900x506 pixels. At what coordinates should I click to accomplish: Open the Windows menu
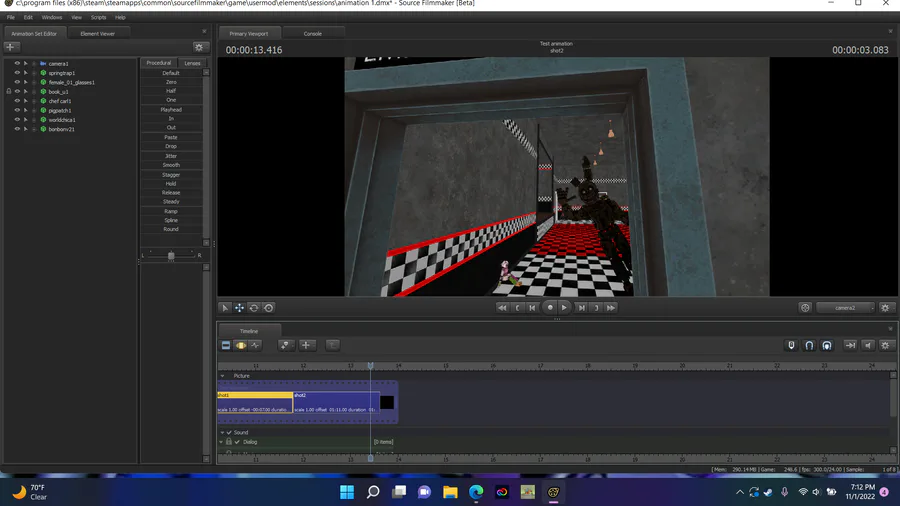tap(52, 18)
